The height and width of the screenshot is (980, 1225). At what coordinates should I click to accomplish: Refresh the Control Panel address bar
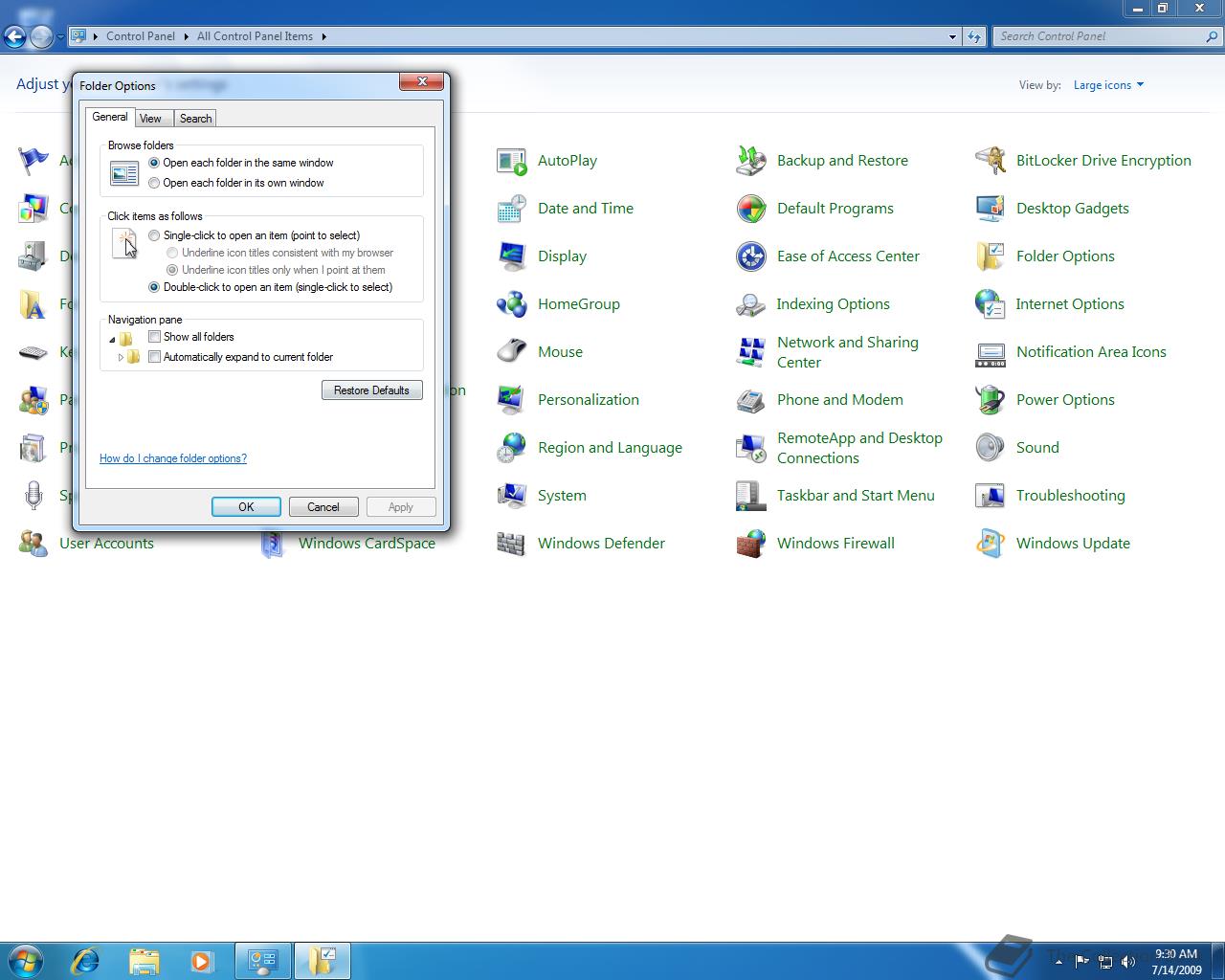click(x=974, y=36)
